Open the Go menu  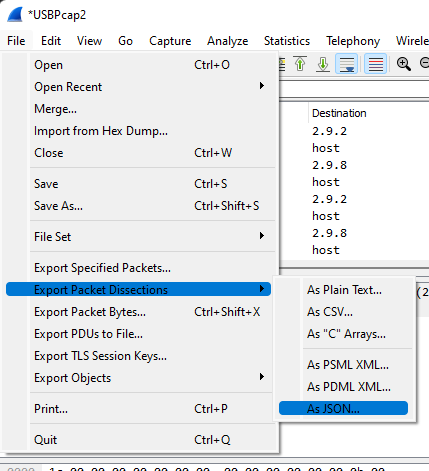point(125,41)
